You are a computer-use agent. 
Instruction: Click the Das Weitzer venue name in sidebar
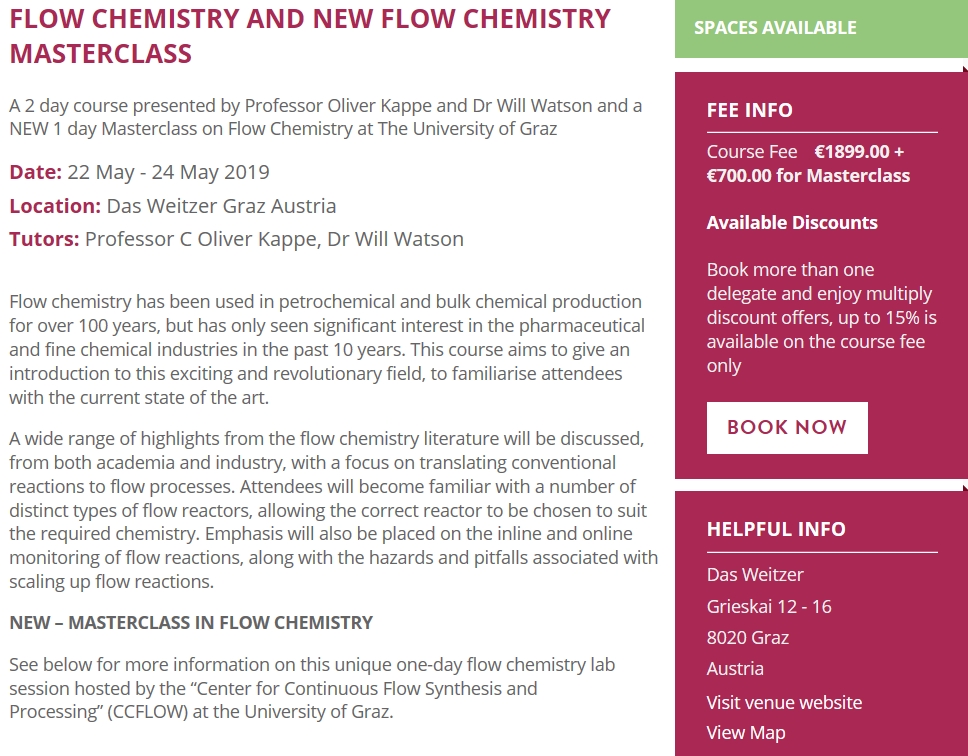pos(755,575)
